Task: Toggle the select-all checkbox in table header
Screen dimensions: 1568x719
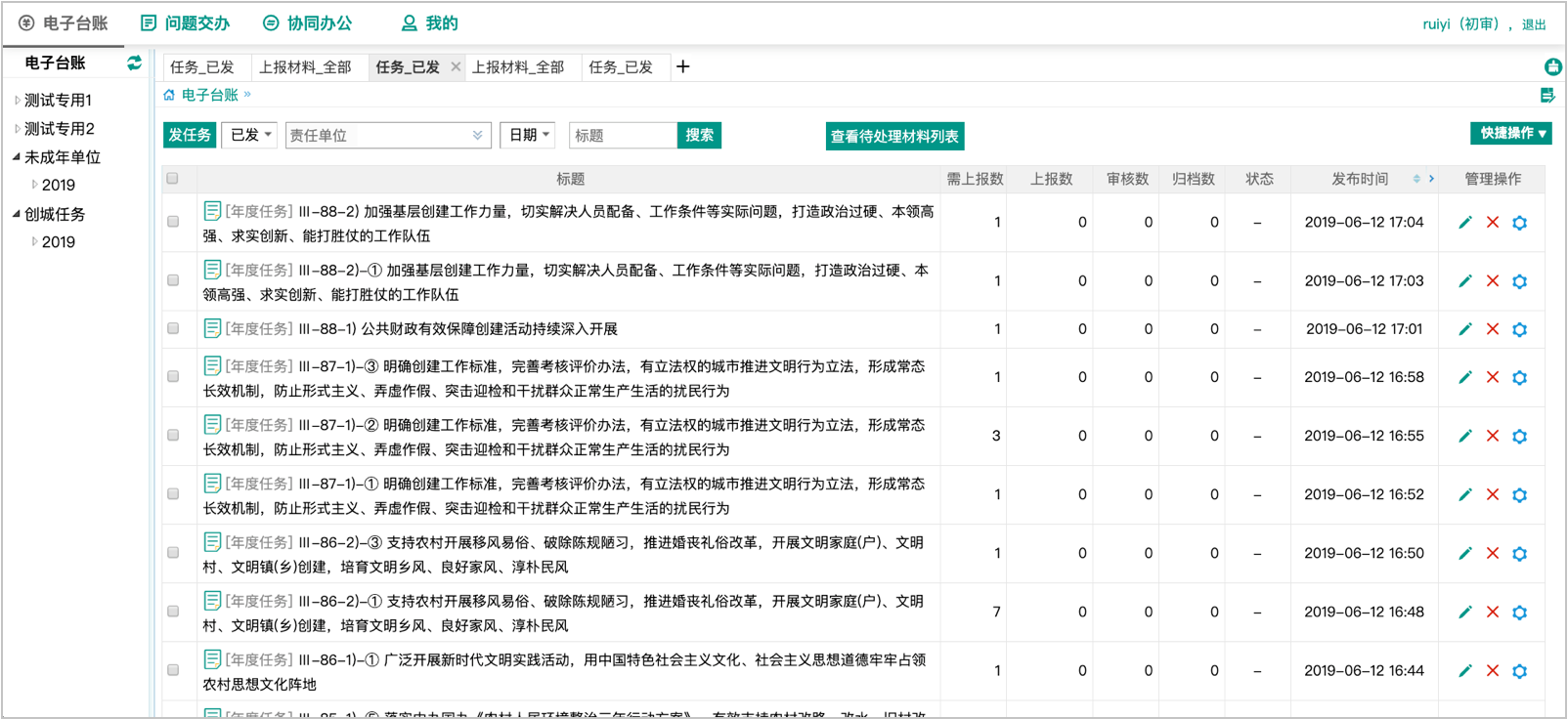Action: (x=173, y=179)
